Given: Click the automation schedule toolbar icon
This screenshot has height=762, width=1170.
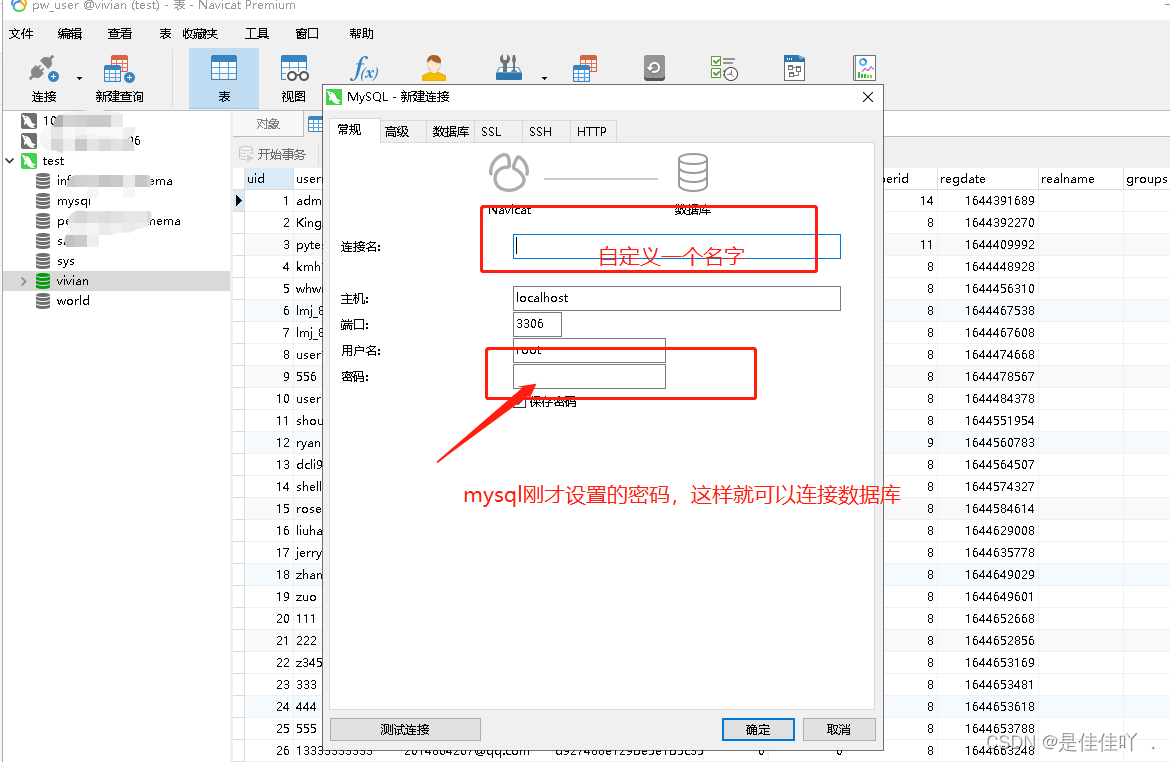Looking at the screenshot, I should coord(724,68).
